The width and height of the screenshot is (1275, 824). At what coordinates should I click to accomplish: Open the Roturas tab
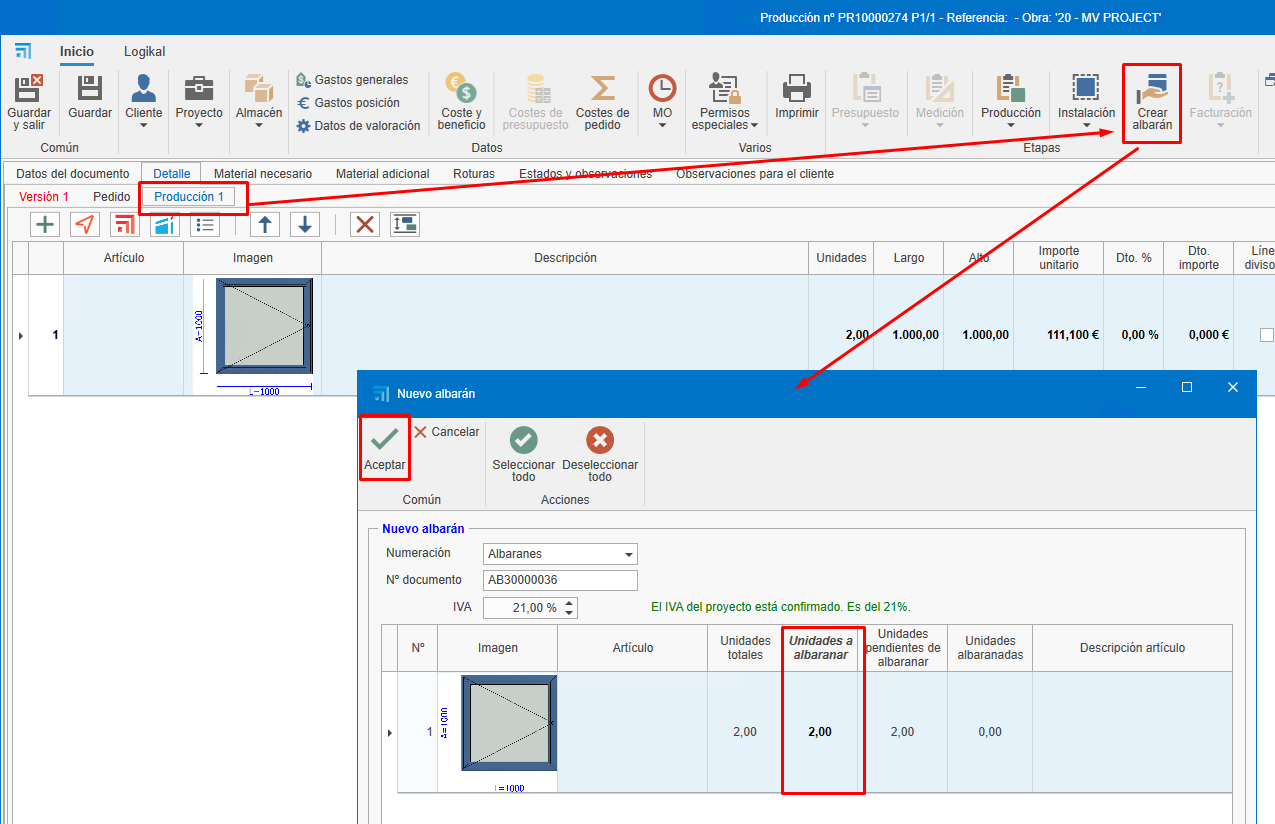(x=474, y=174)
